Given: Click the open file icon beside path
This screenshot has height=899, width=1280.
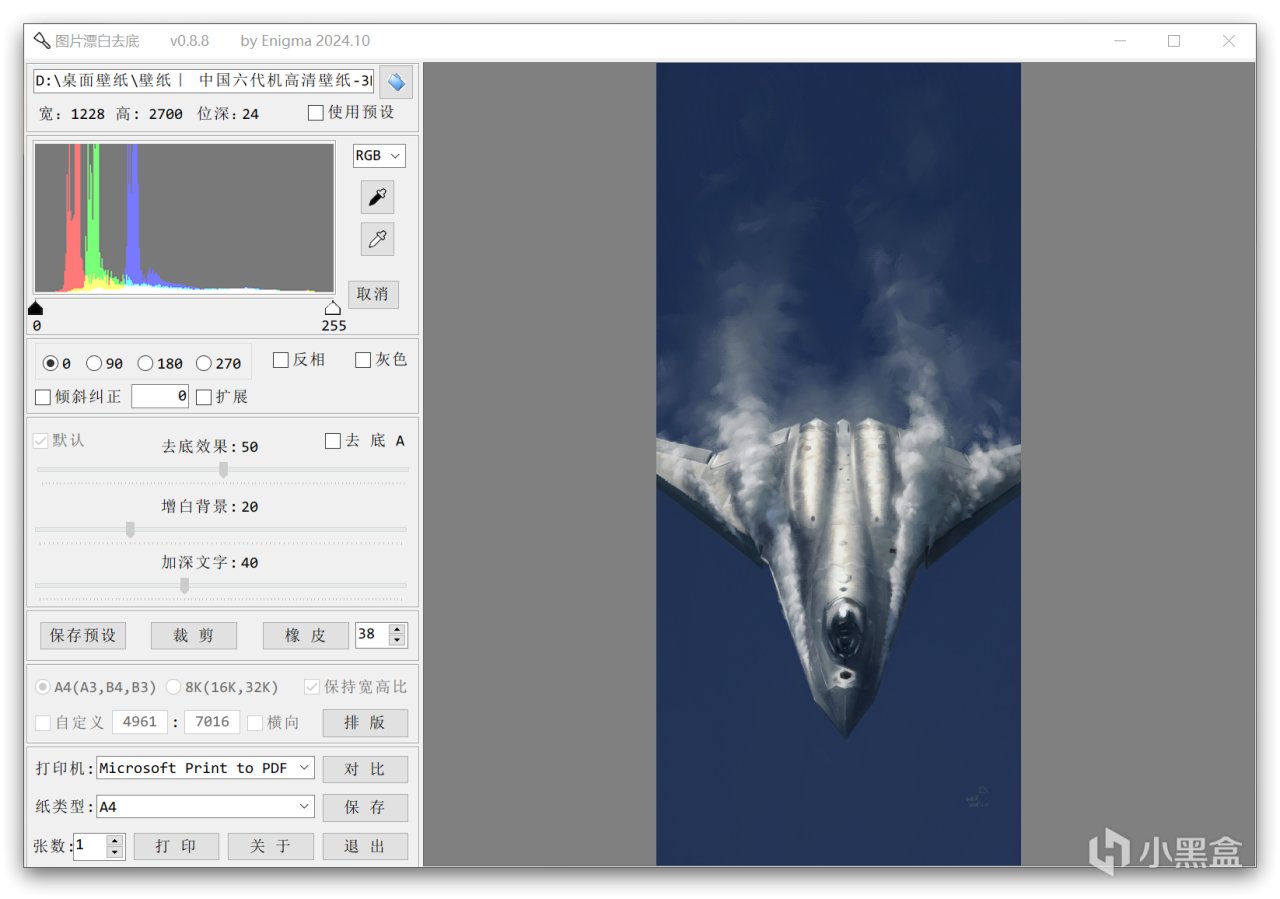Looking at the screenshot, I should click(396, 82).
